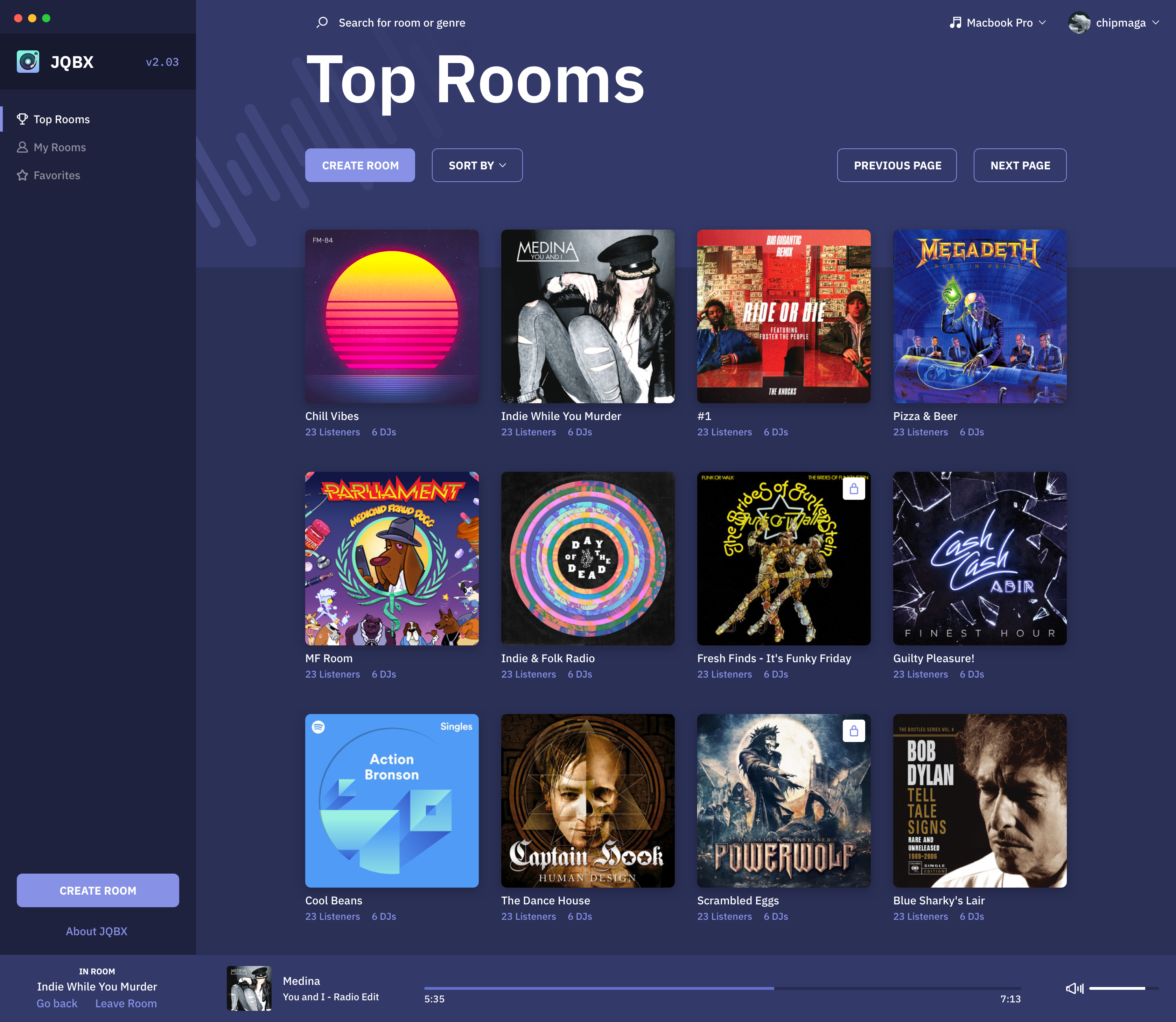The image size is (1176, 1022).
Task: Click the v2.03 version label
Action: tap(162, 62)
